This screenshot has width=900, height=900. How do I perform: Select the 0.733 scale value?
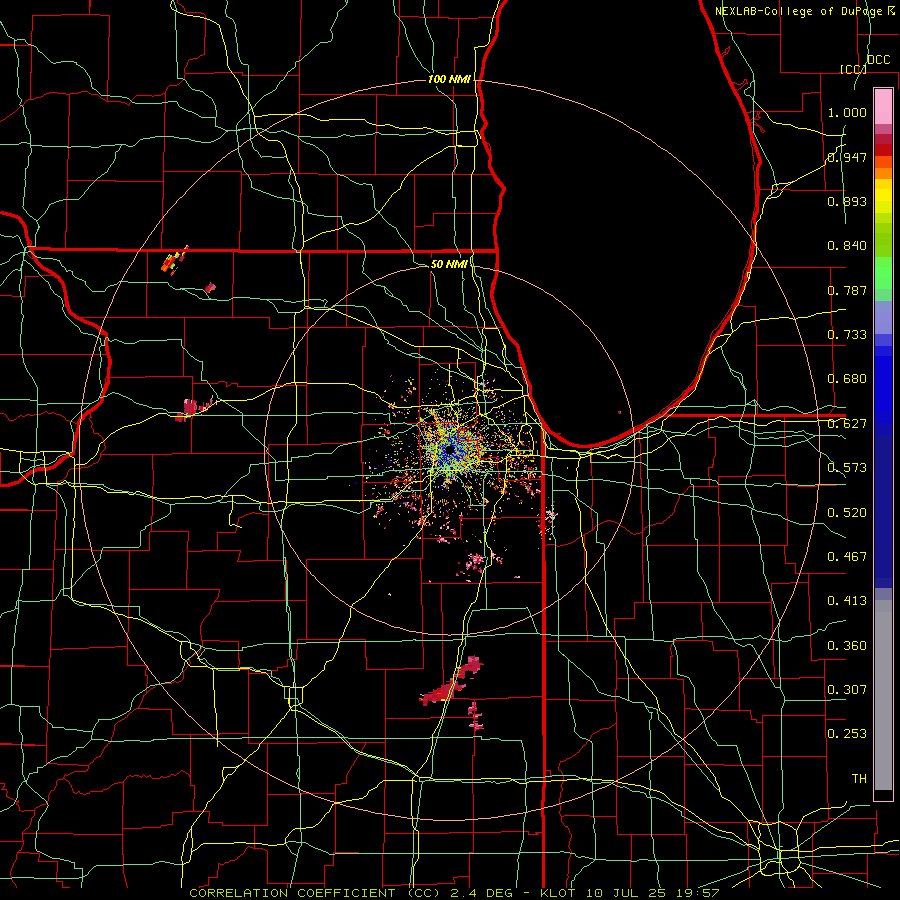[x=847, y=335]
